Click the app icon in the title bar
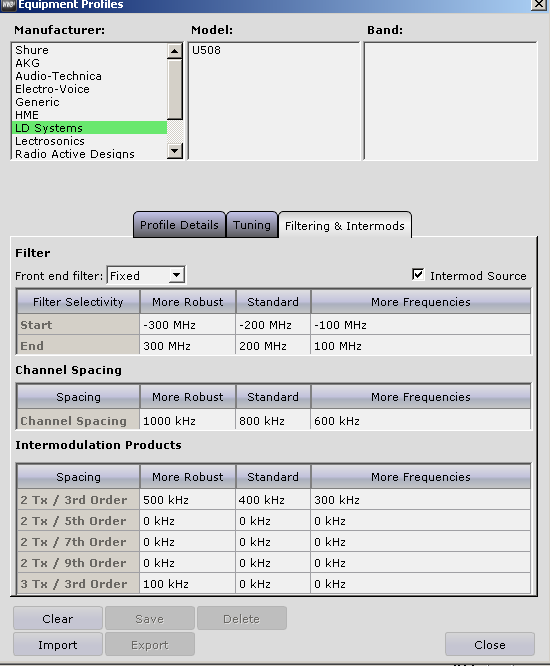Image resolution: width=550 pixels, height=666 pixels. 8,5
